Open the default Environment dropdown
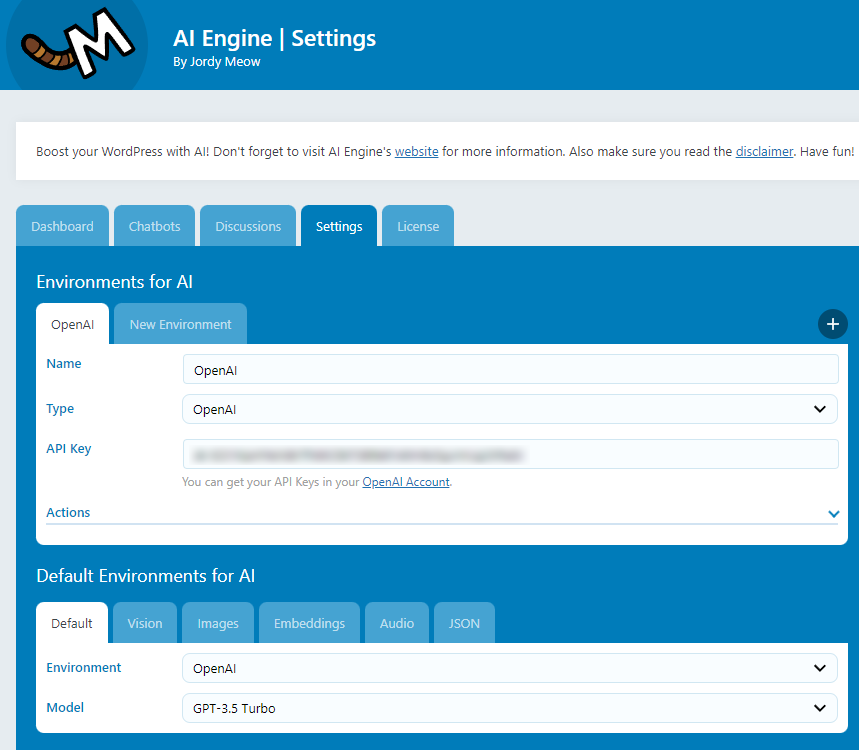 pyautogui.click(x=510, y=668)
